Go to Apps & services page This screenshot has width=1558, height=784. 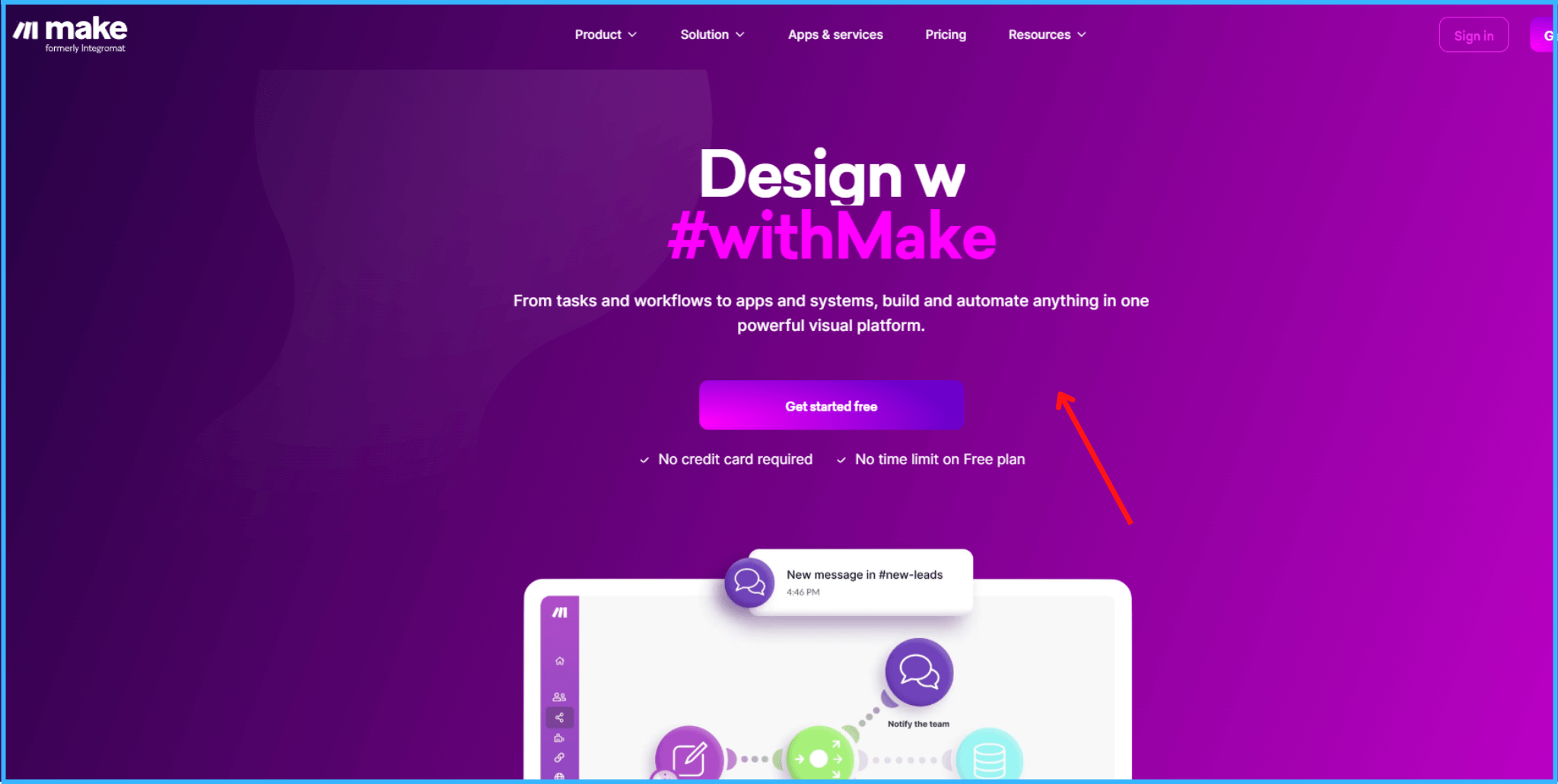click(835, 34)
